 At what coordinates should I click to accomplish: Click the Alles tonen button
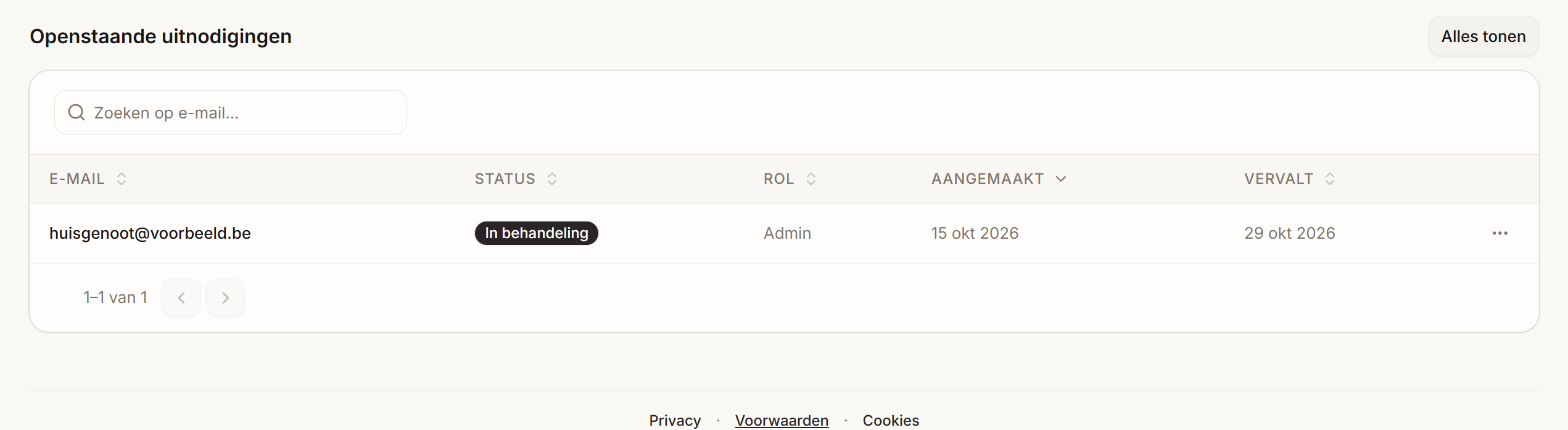[x=1483, y=37]
